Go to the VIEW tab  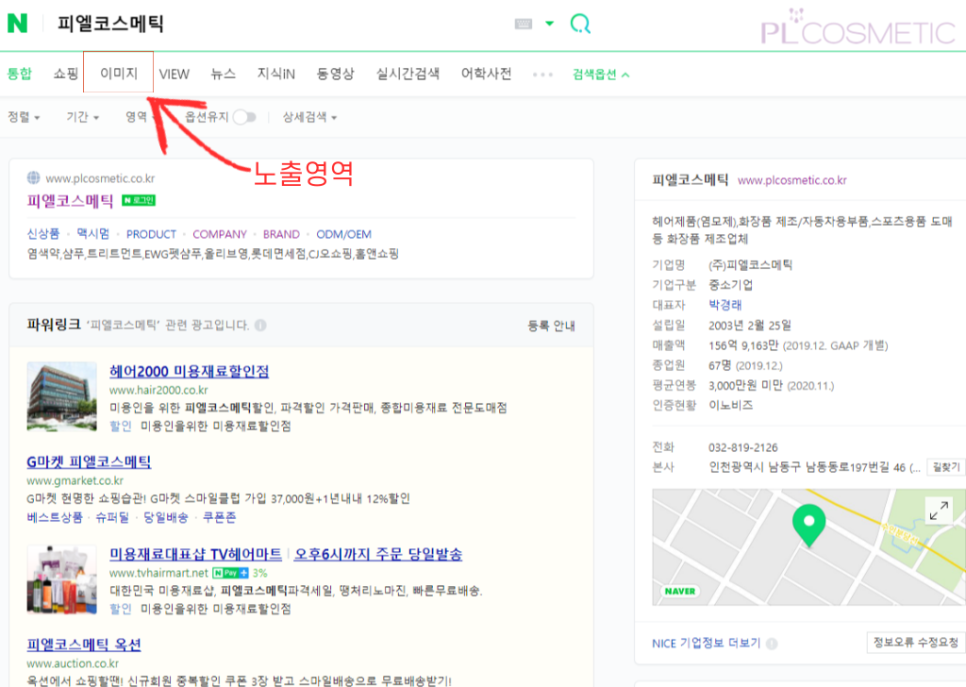pyautogui.click(x=174, y=74)
